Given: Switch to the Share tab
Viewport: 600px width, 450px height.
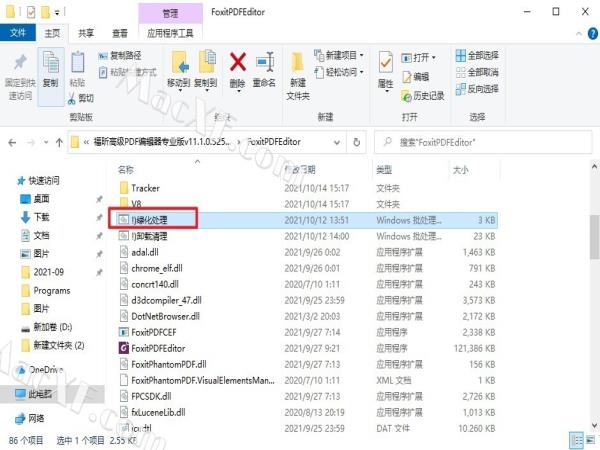Looking at the screenshot, I should (86, 33).
